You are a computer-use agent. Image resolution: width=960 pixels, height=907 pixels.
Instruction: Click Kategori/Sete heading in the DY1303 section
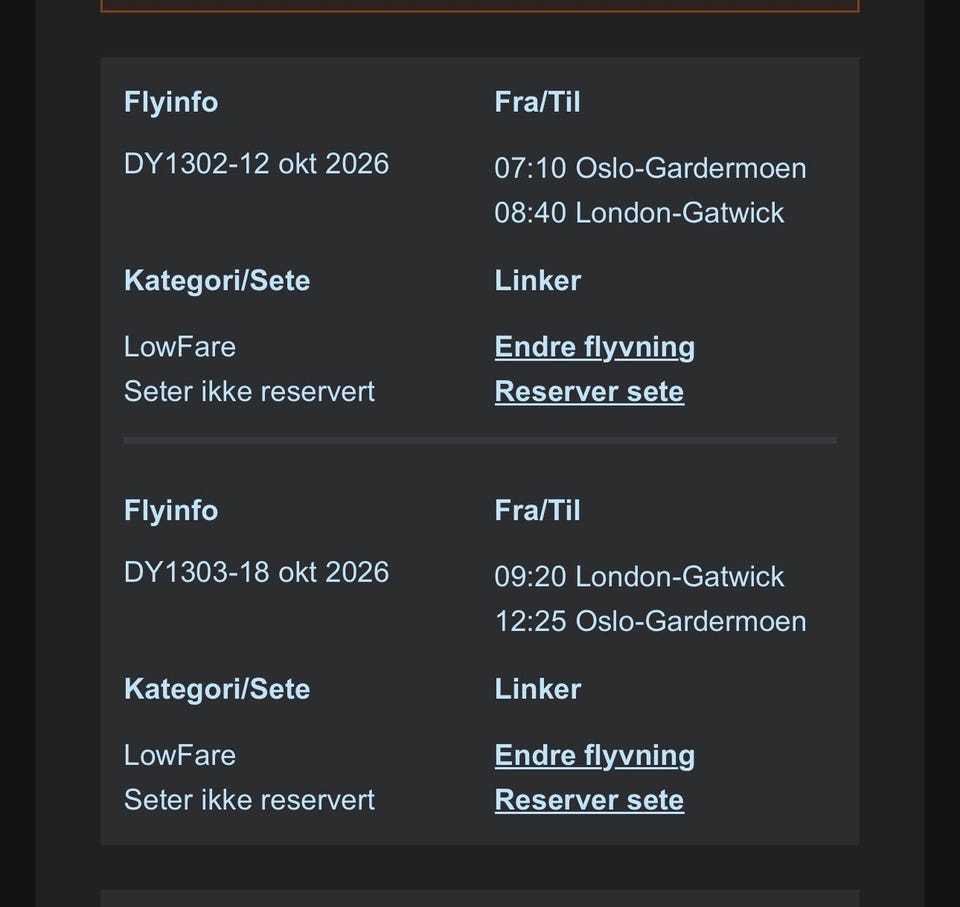point(217,689)
